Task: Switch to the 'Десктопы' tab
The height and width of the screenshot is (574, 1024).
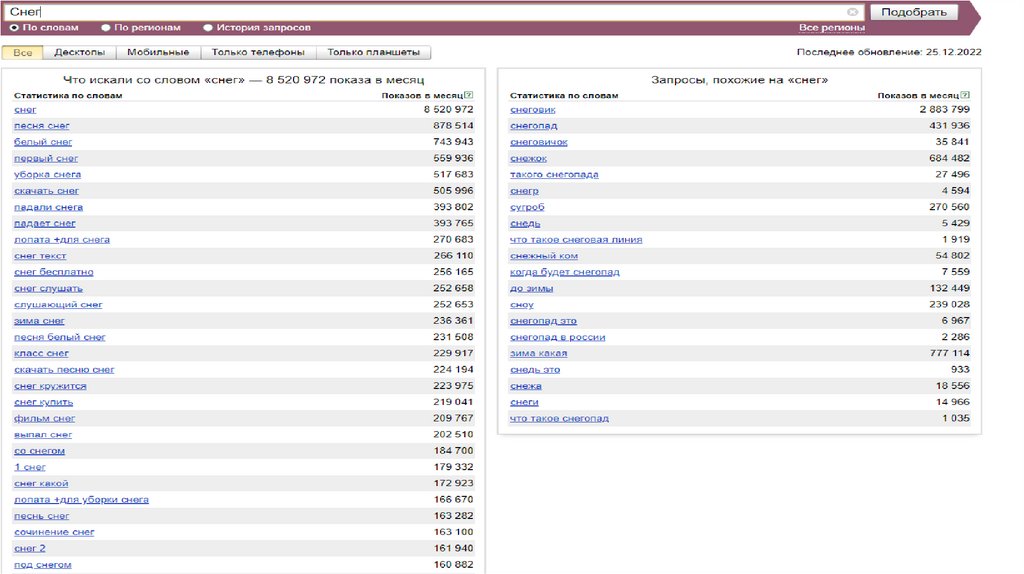Action: (x=80, y=52)
